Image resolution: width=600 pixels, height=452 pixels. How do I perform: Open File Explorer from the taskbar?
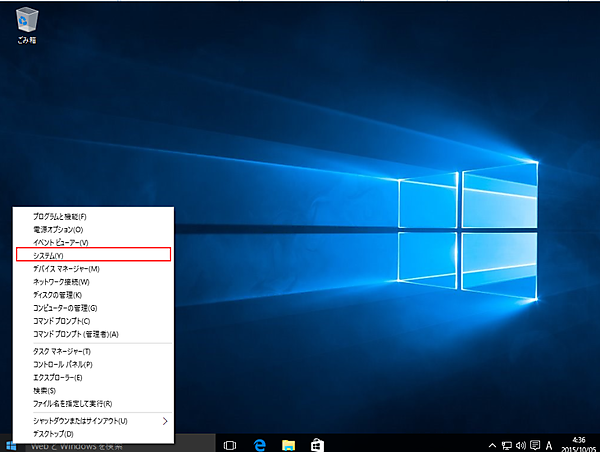pyautogui.click(x=287, y=443)
